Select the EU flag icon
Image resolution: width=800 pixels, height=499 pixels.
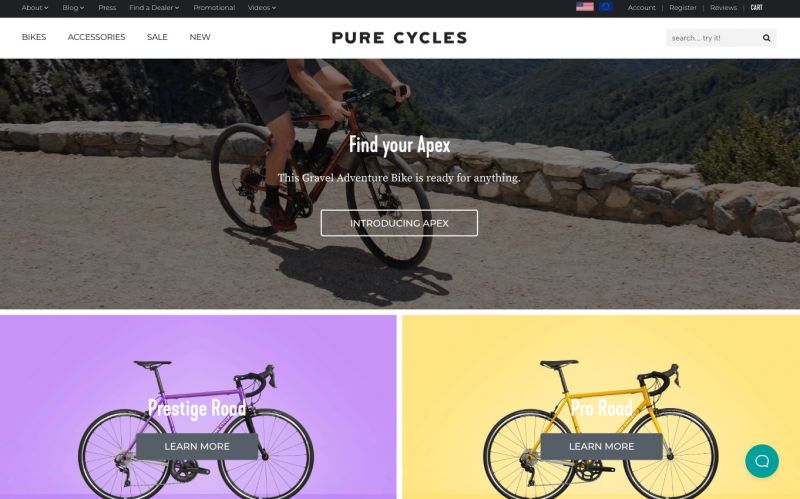click(606, 7)
